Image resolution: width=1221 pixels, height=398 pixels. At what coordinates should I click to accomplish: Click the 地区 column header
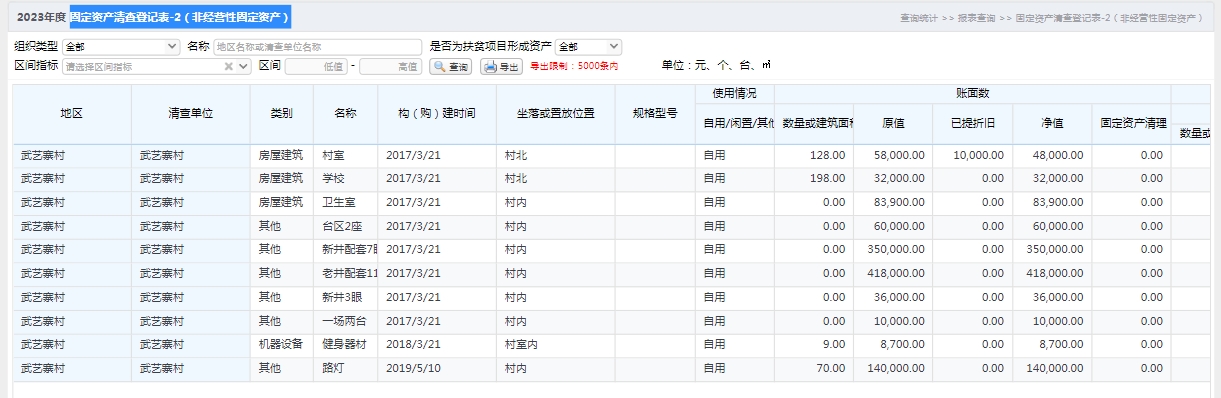click(x=72, y=114)
